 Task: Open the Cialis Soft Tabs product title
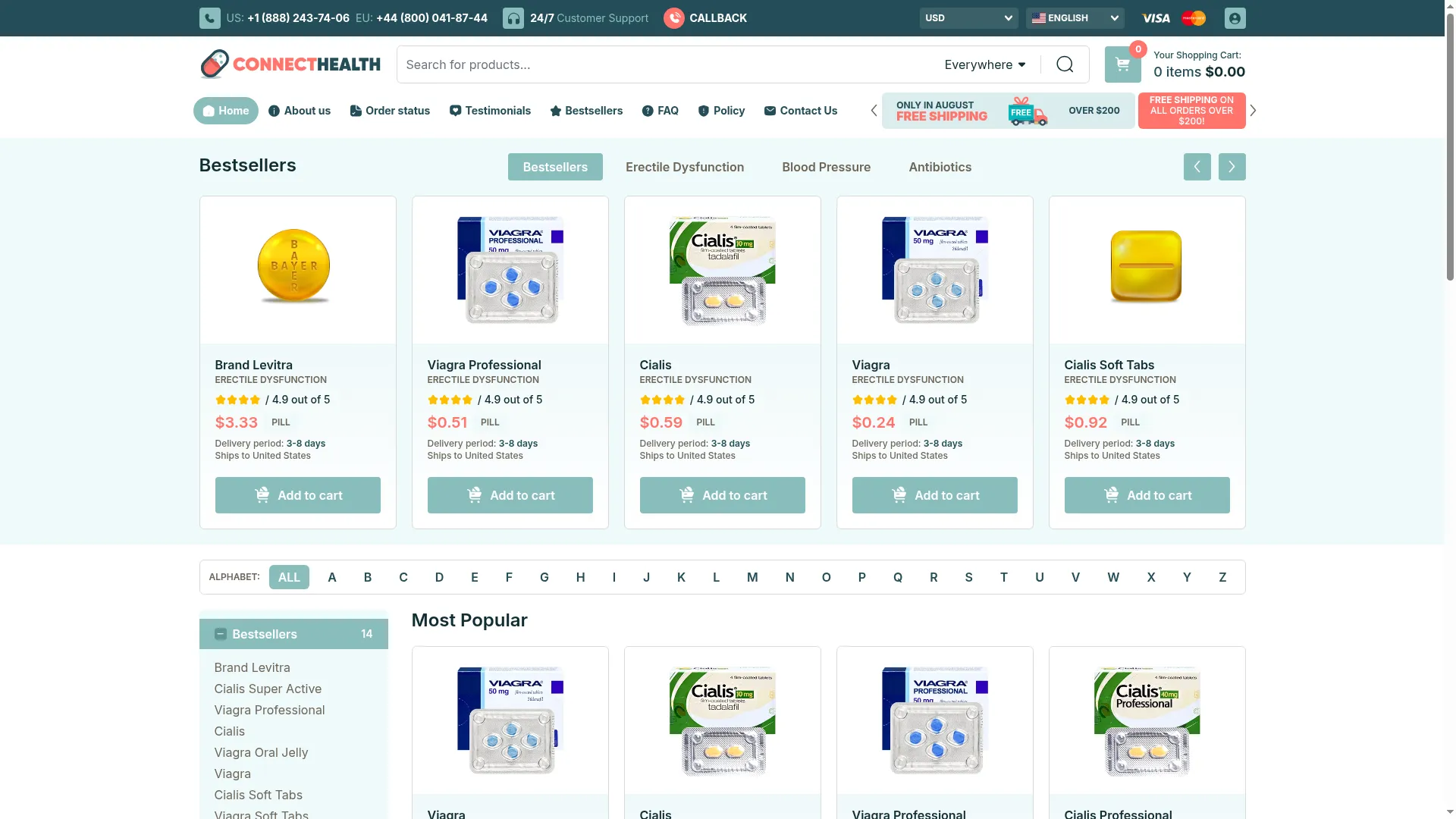(1109, 365)
